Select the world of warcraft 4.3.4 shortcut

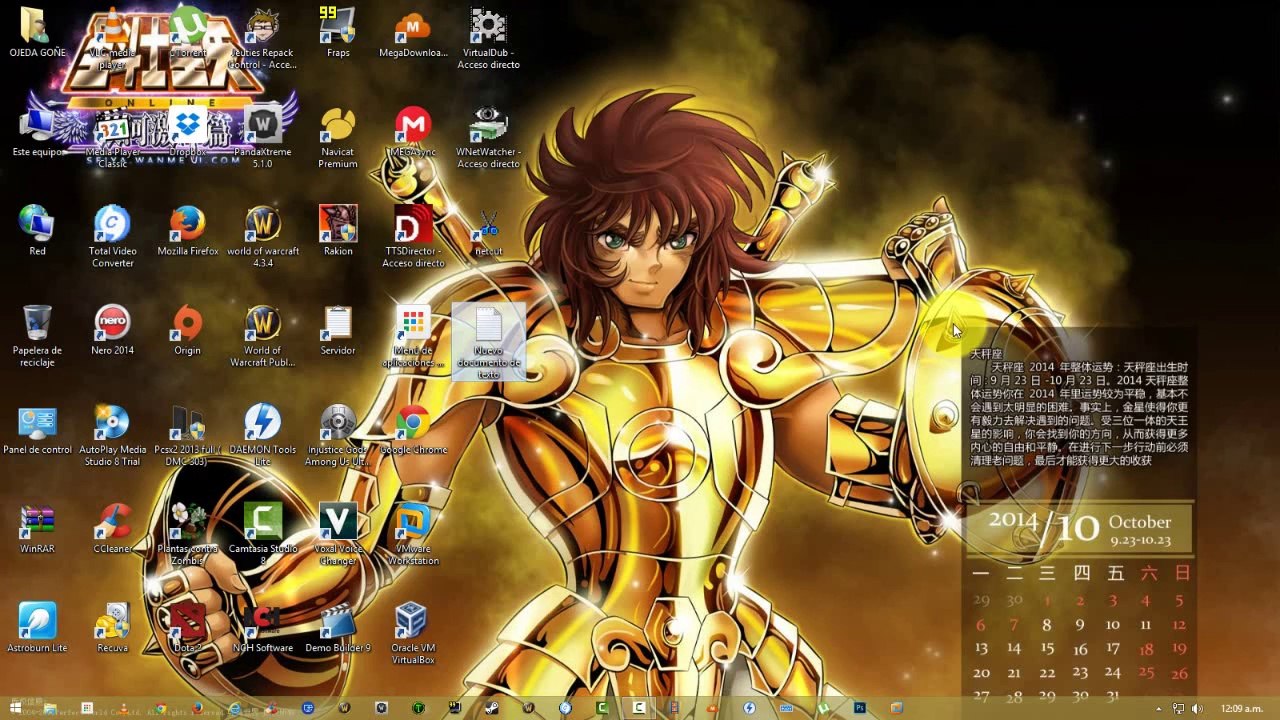[x=263, y=238]
